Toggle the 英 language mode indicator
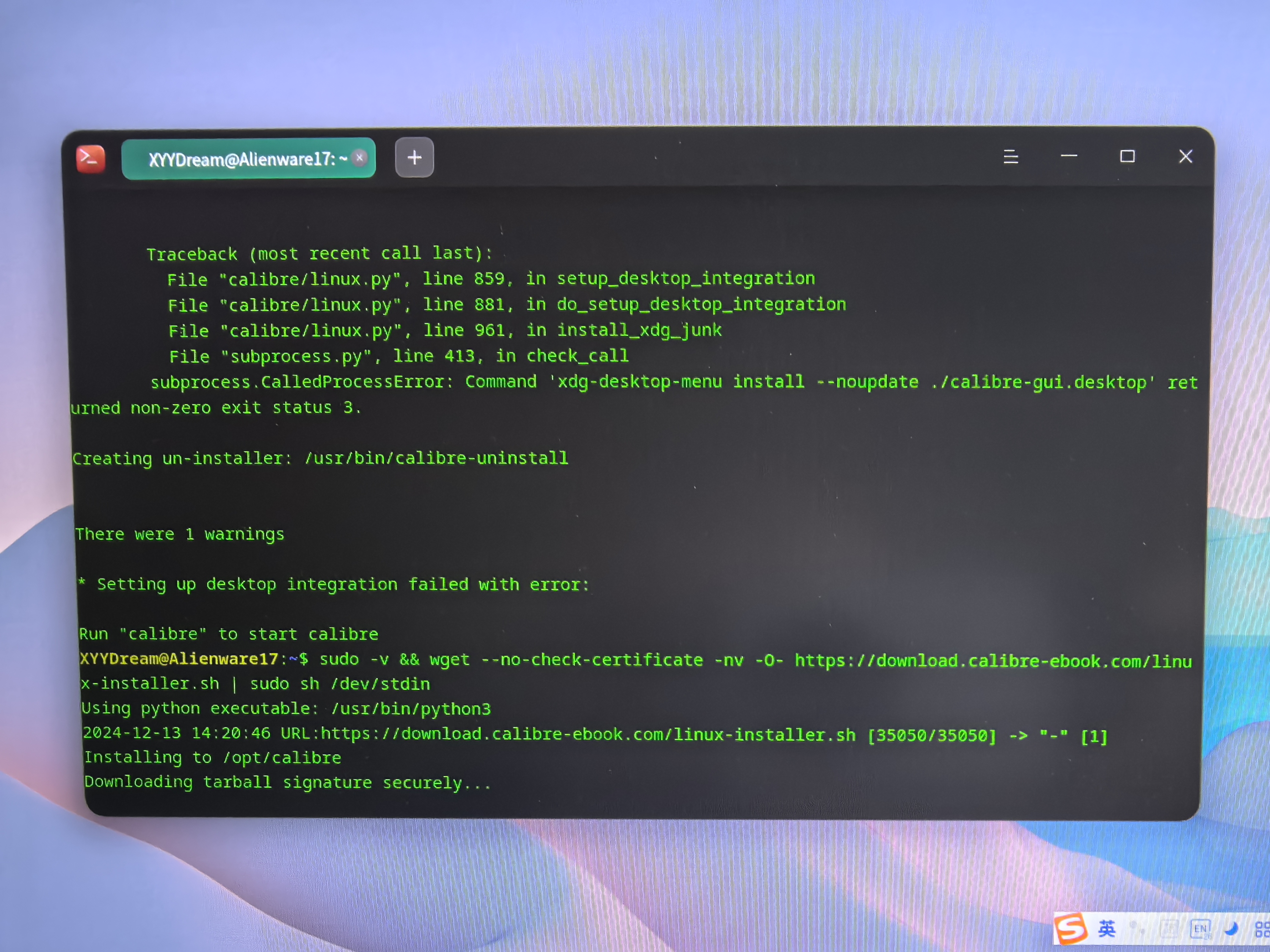Viewport: 1270px width, 952px height. pyautogui.click(x=1107, y=929)
